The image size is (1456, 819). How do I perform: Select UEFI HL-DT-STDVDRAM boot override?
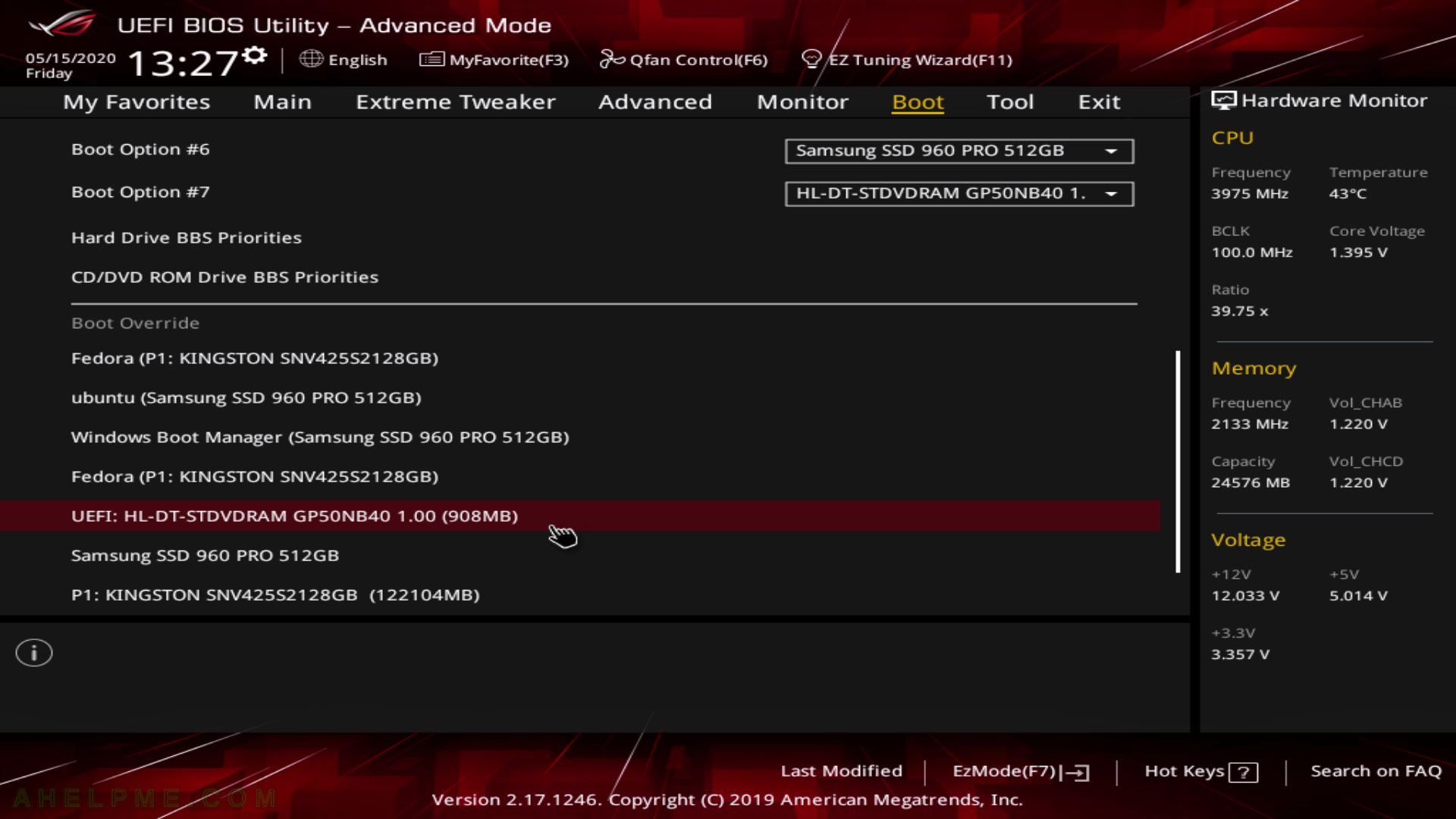[x=294, y=515]
